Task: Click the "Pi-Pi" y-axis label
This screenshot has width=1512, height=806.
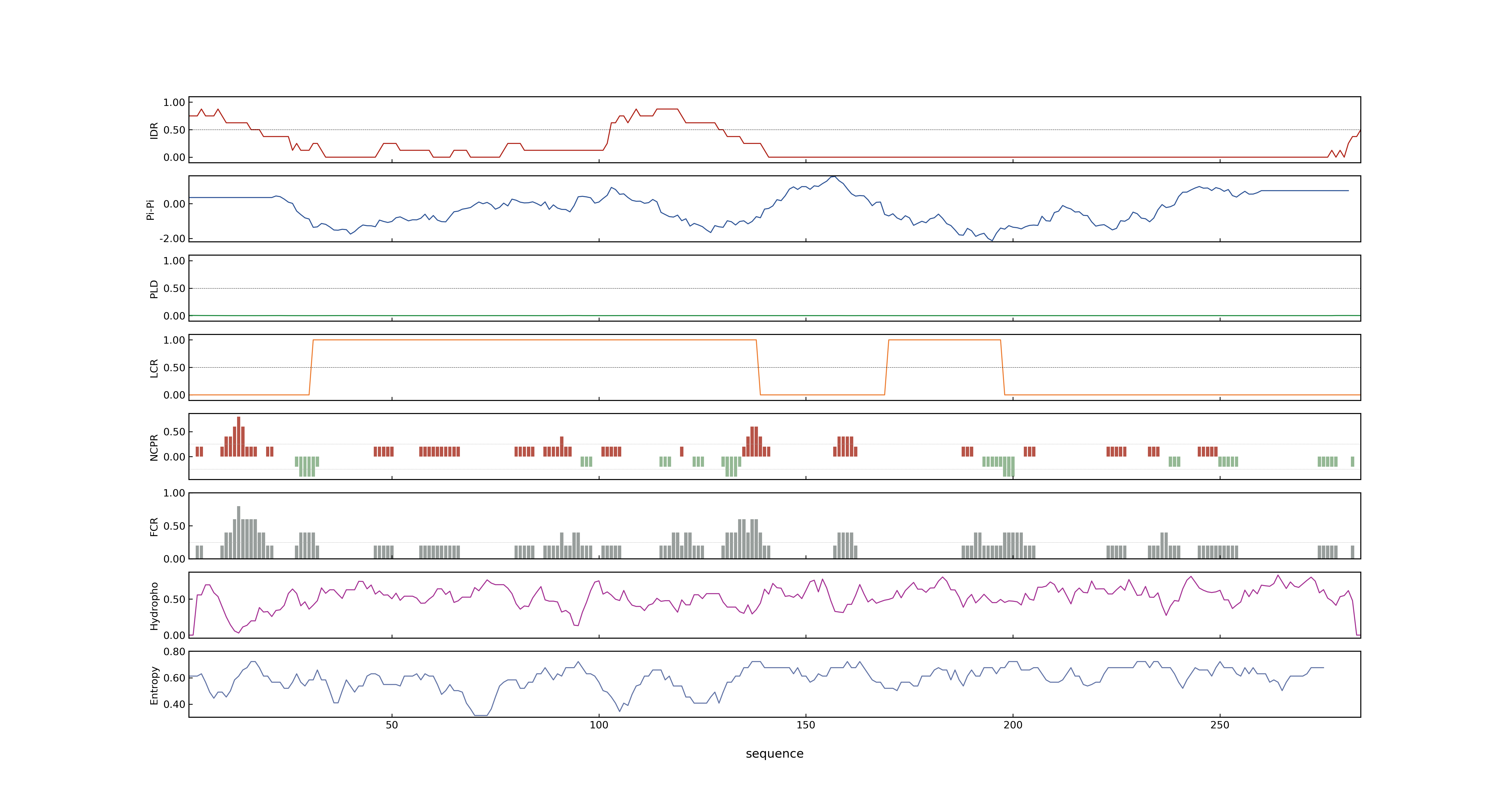Action: (150, 209)
